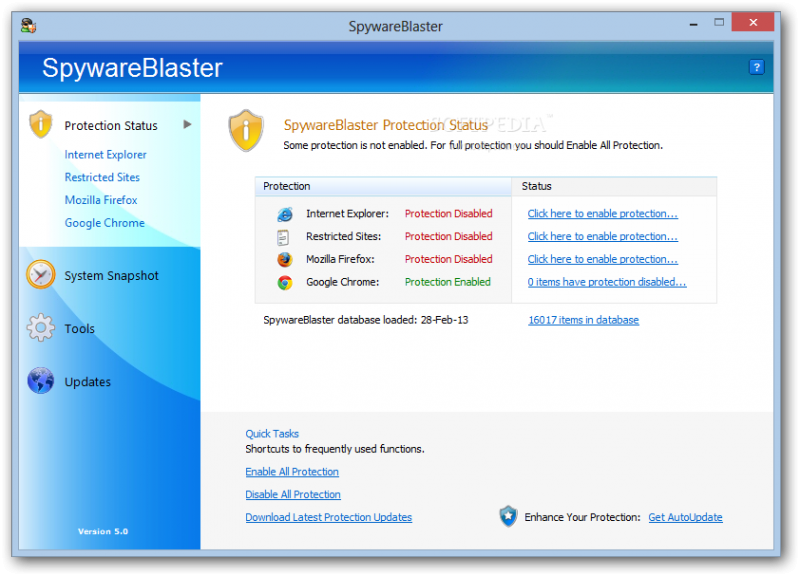Image resolution: width=800 pixels, height=576 pixels.
Task: Minimize the SpywareBlaster window
Action: 693,24
